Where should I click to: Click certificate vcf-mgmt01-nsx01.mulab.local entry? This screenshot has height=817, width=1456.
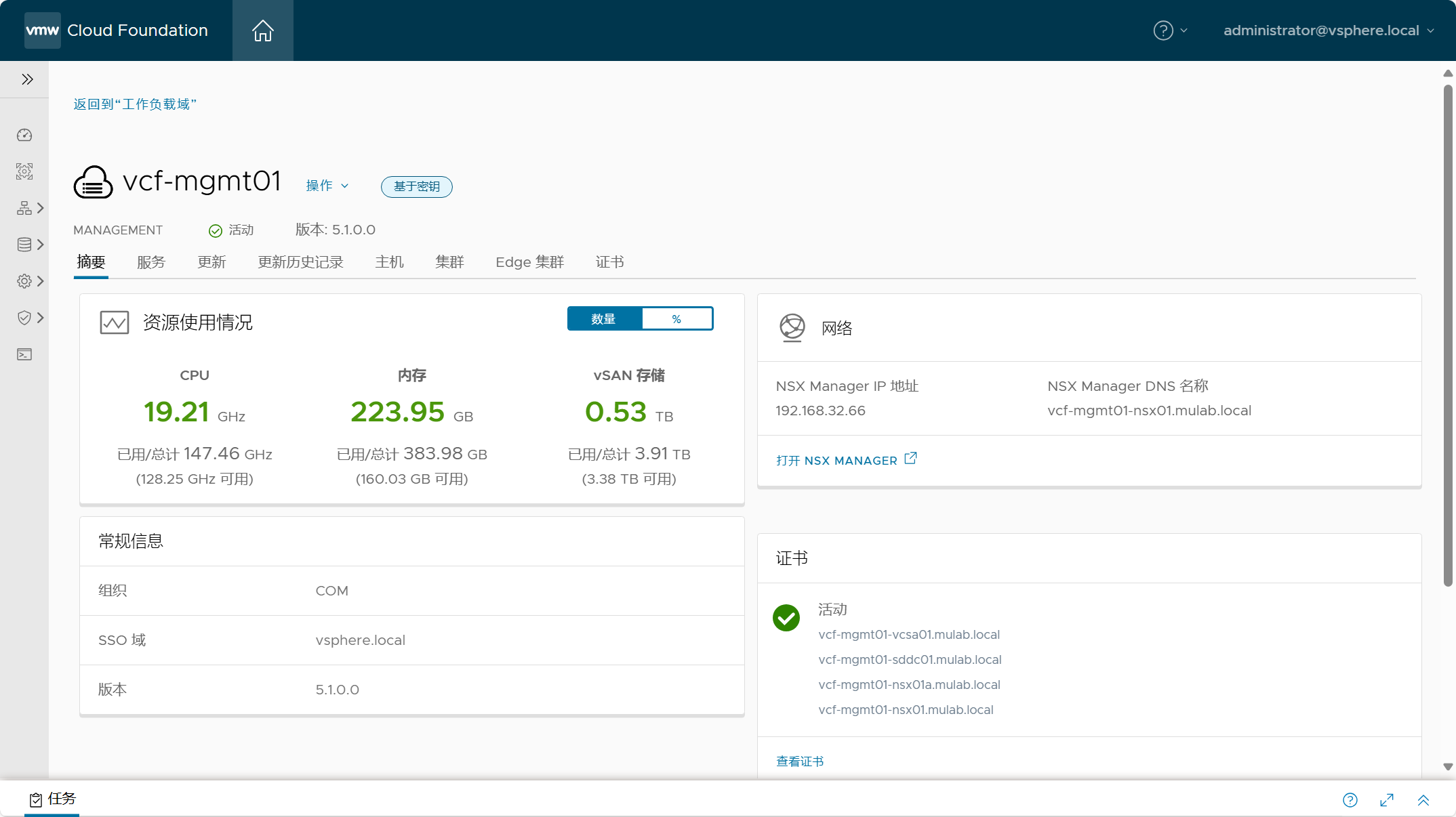point(906,710)
